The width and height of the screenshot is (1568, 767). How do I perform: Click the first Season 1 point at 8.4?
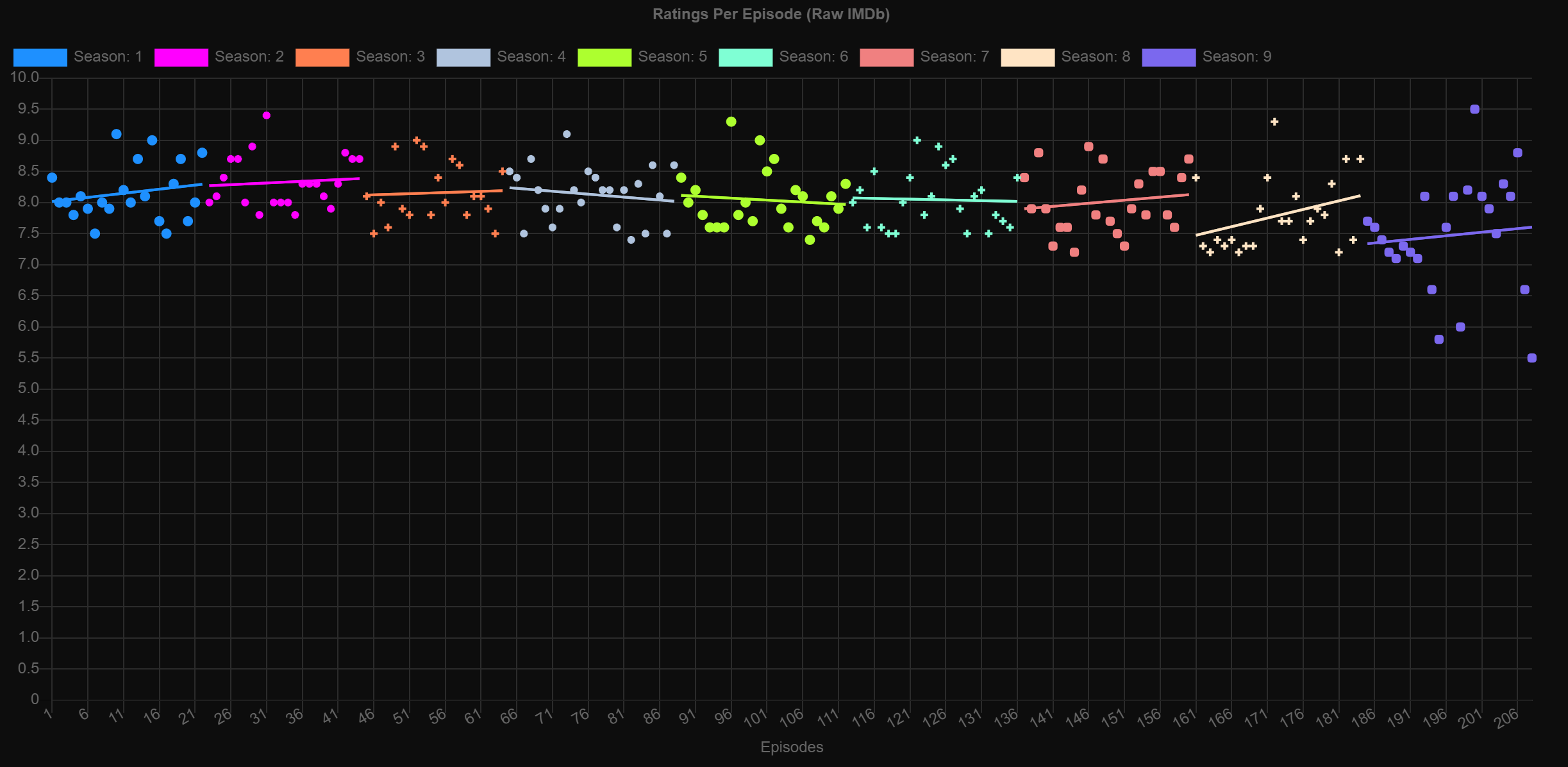(52, 178)
